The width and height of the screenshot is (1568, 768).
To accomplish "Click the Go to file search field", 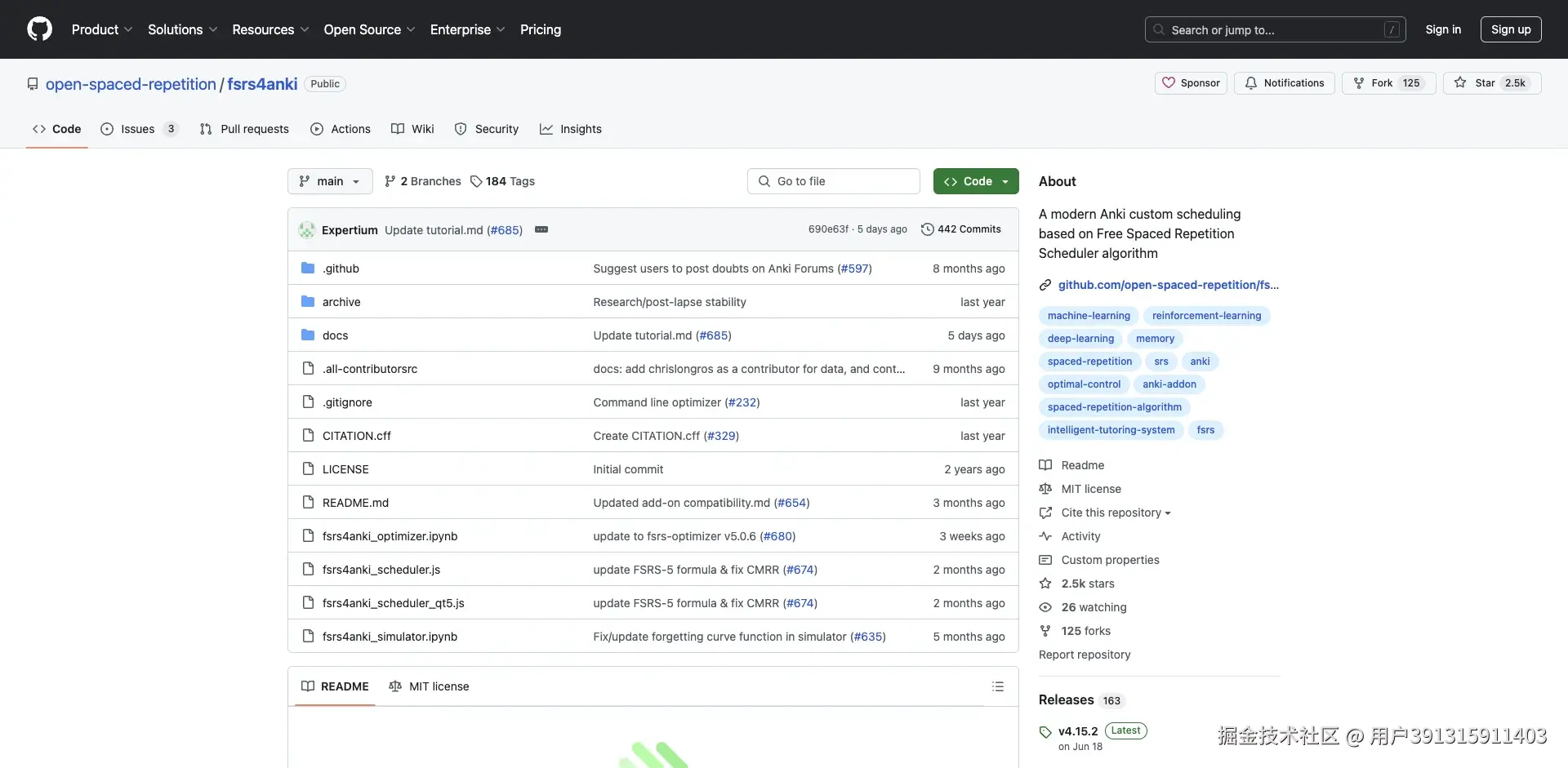I will point(833,181).
